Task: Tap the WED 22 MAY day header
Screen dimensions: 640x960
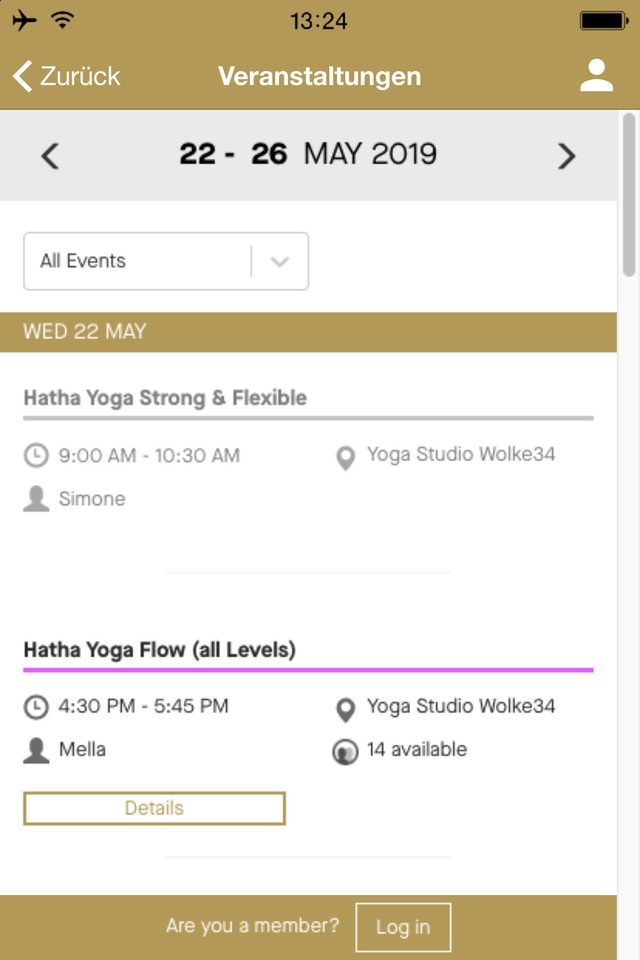Action: click(x=85, y=332)
